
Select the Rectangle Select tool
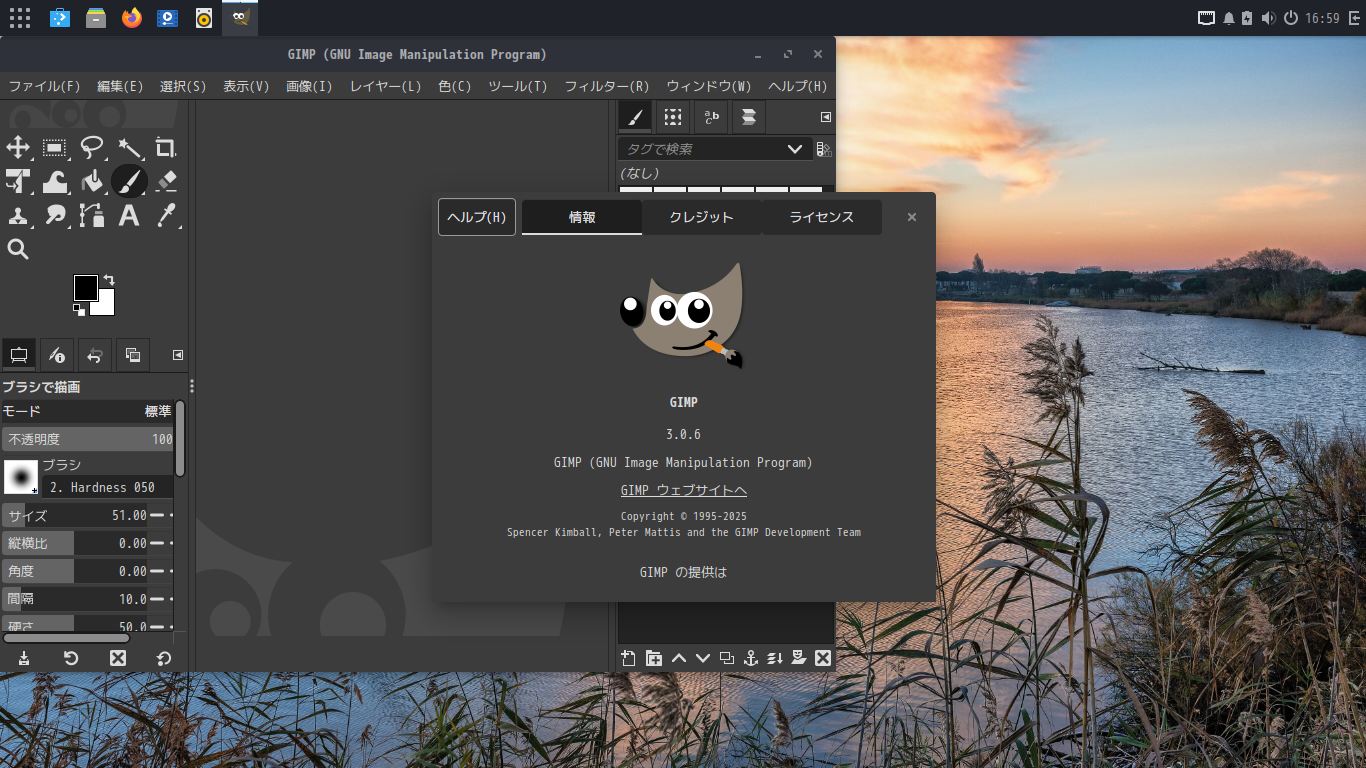point(55,148)
